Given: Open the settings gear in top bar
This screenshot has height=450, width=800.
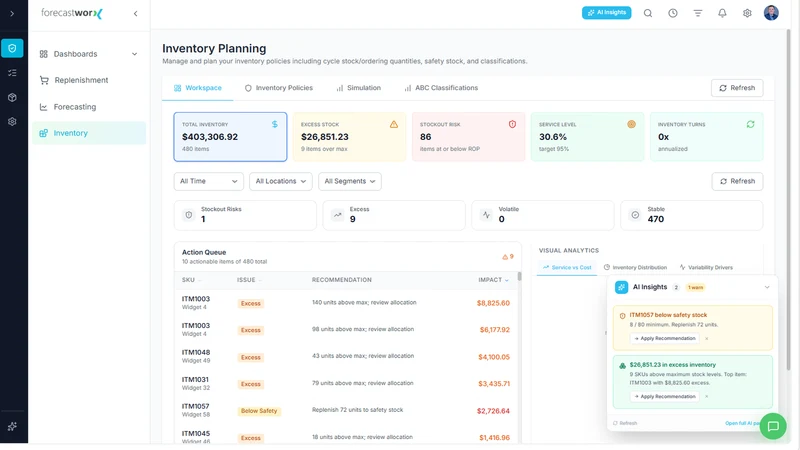Looking at the screenshot, I should point(747,13).
